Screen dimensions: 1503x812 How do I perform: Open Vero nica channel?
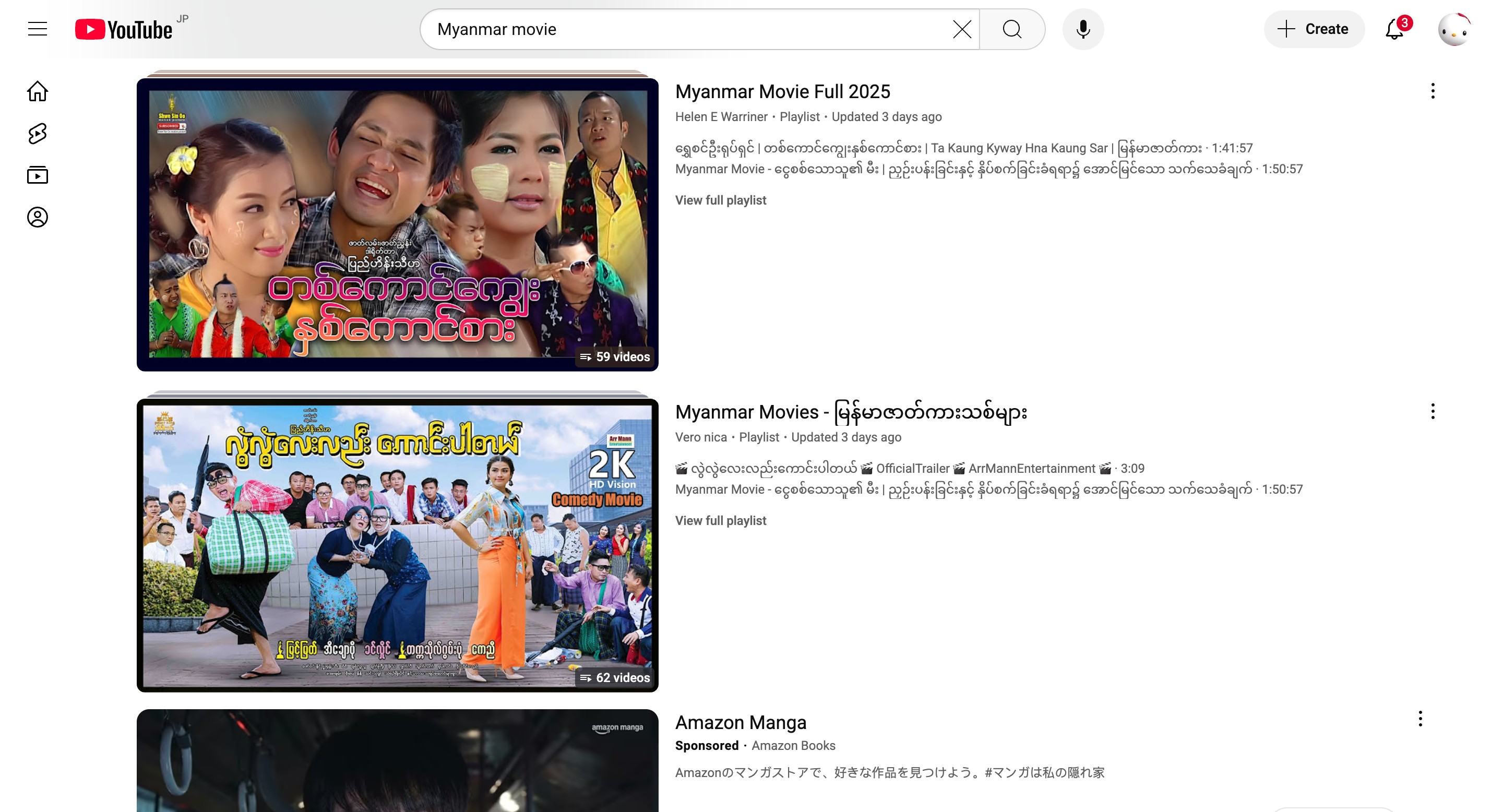[701, 437]
